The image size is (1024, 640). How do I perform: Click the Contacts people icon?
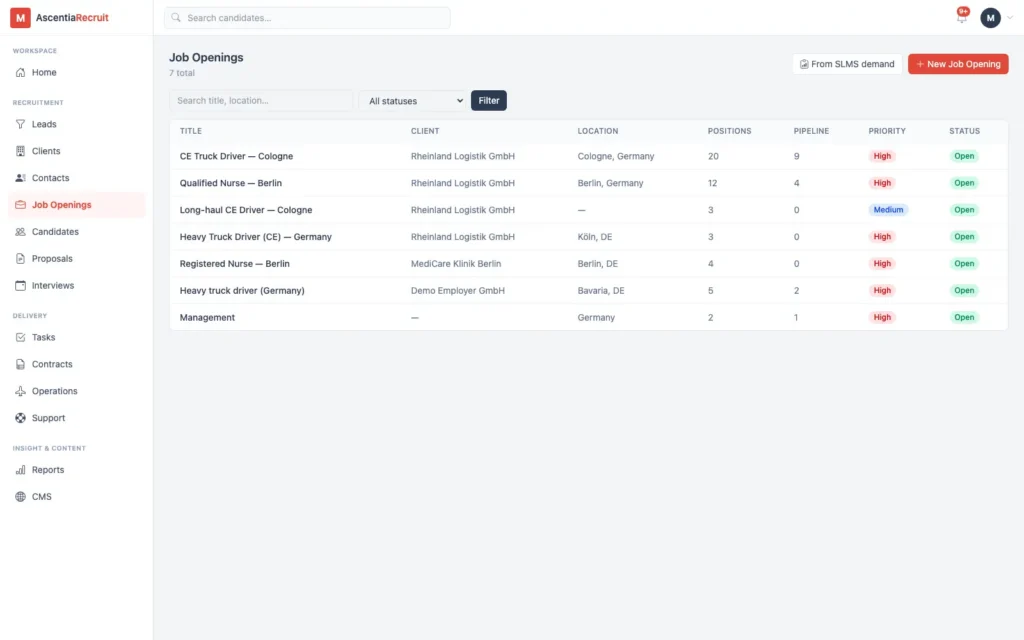[x=20, y=178]
